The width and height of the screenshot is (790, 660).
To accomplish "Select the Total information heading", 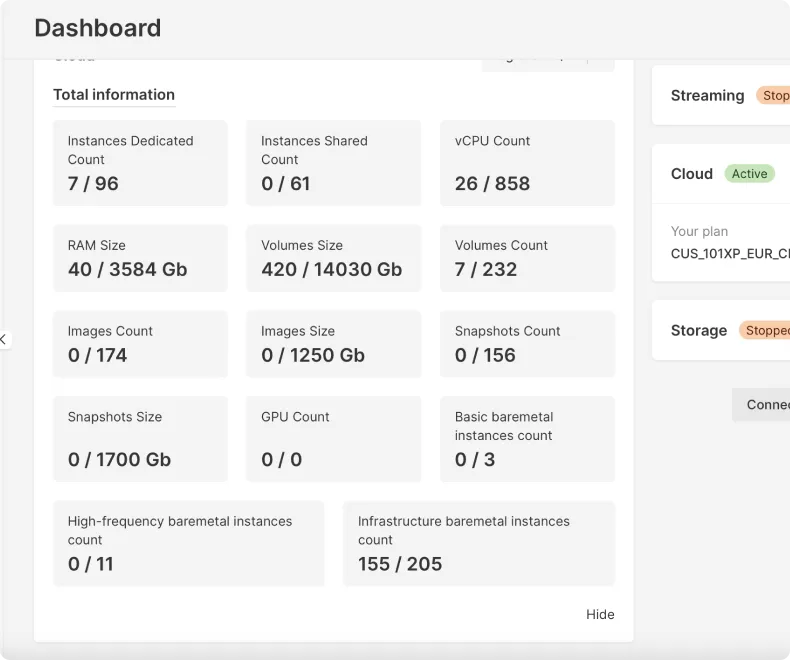I will [114, 95].
